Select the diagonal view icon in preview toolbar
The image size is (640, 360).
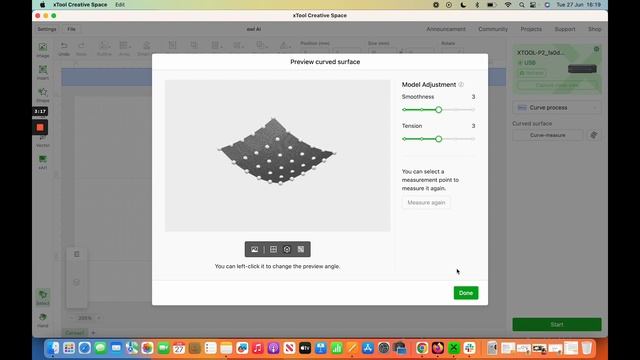[301, 249]
